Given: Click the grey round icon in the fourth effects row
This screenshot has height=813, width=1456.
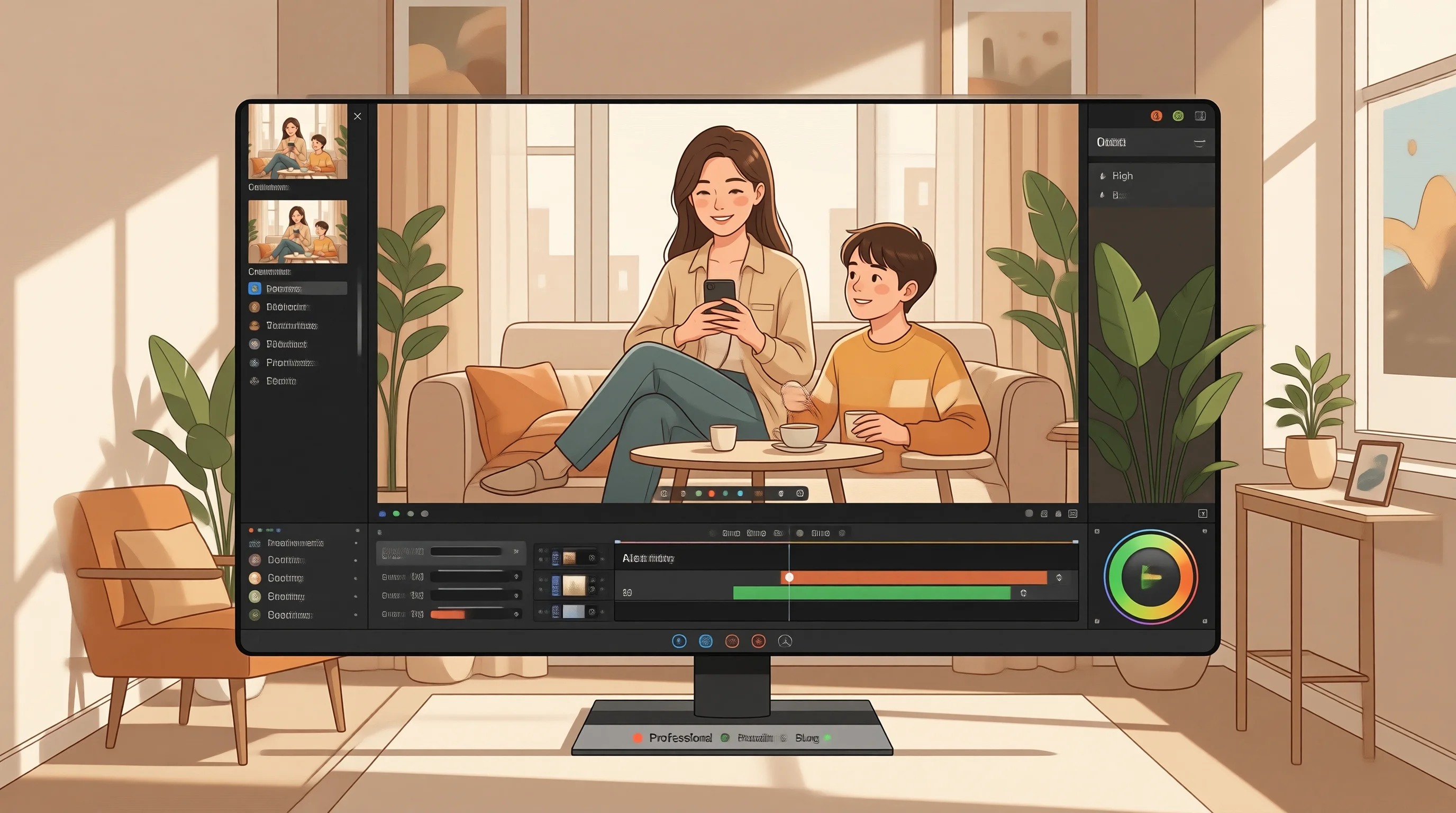Looking at the screenshot, I should 254,344.
